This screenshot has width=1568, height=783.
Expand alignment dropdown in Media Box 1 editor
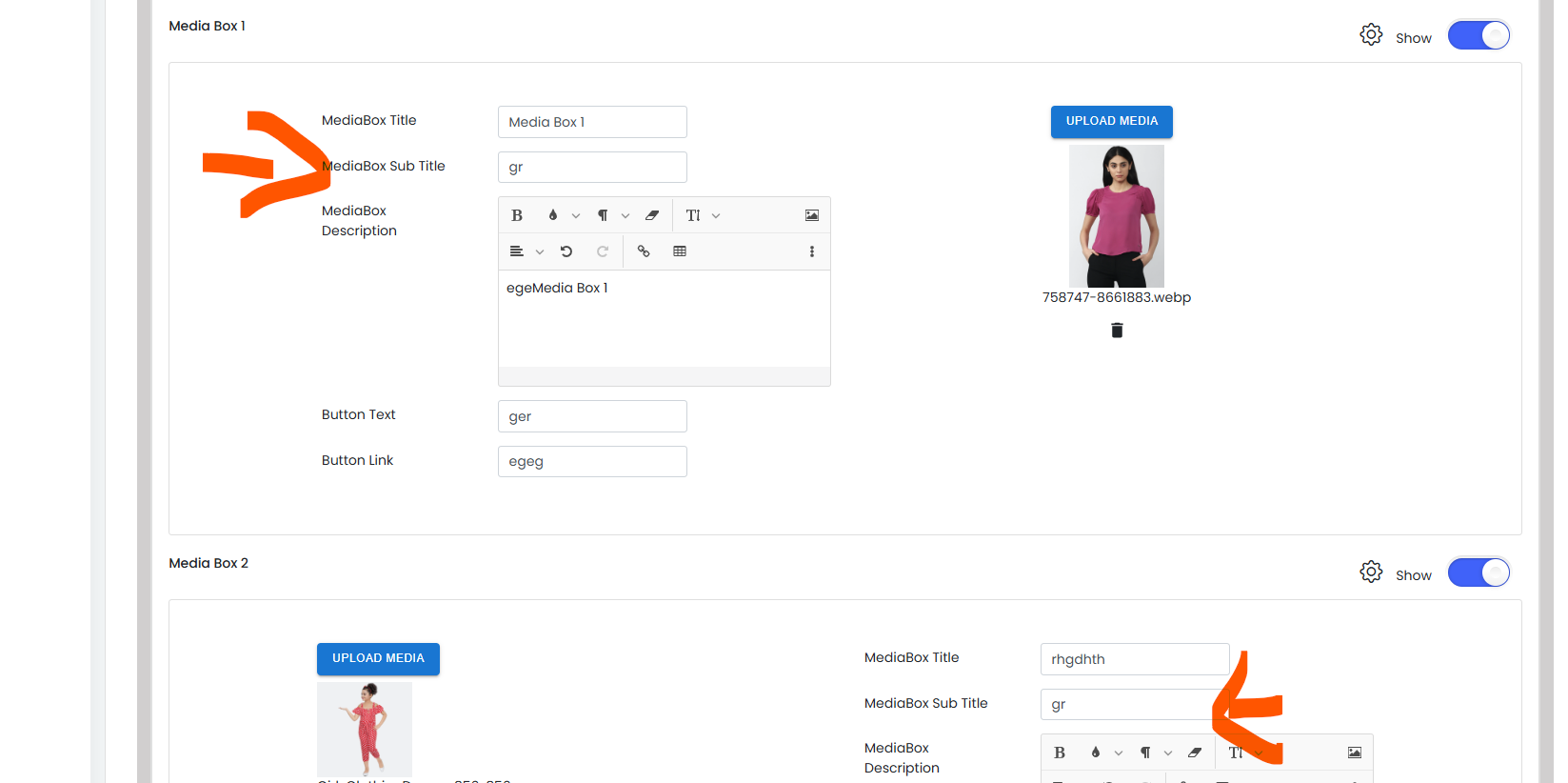[x=540, y=252]
